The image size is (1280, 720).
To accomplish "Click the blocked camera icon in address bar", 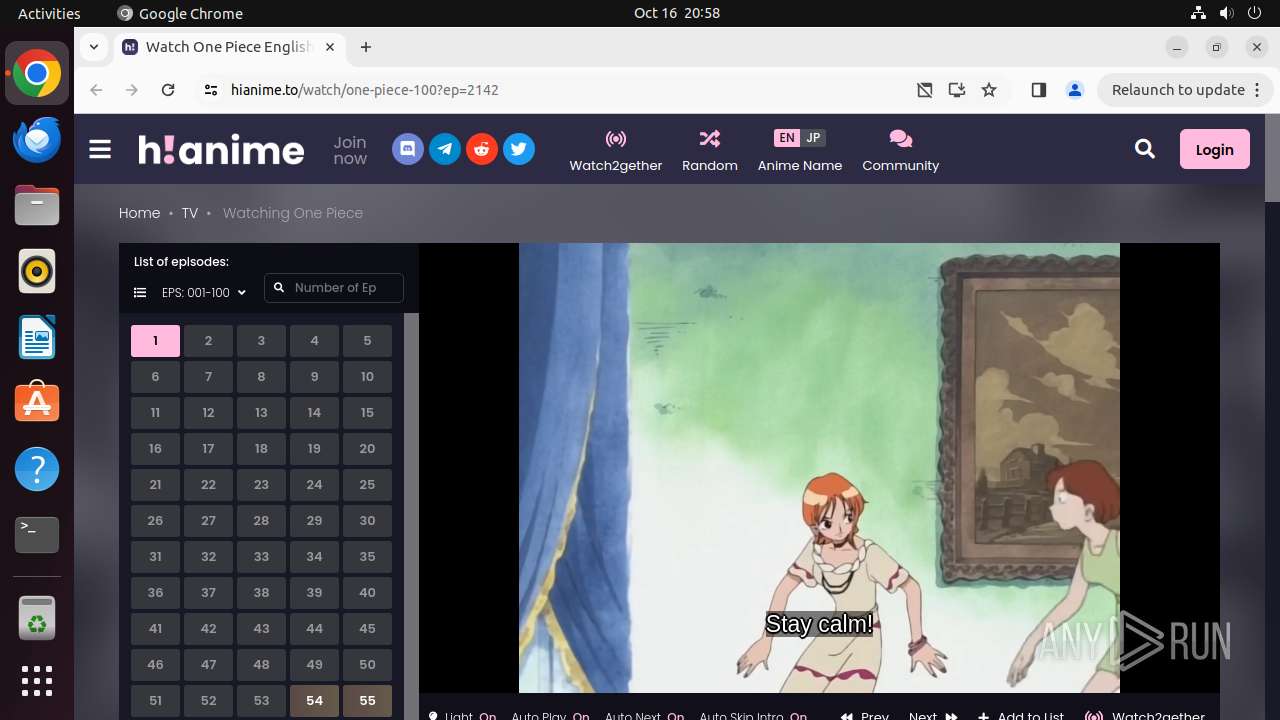I will coord(925,90).
